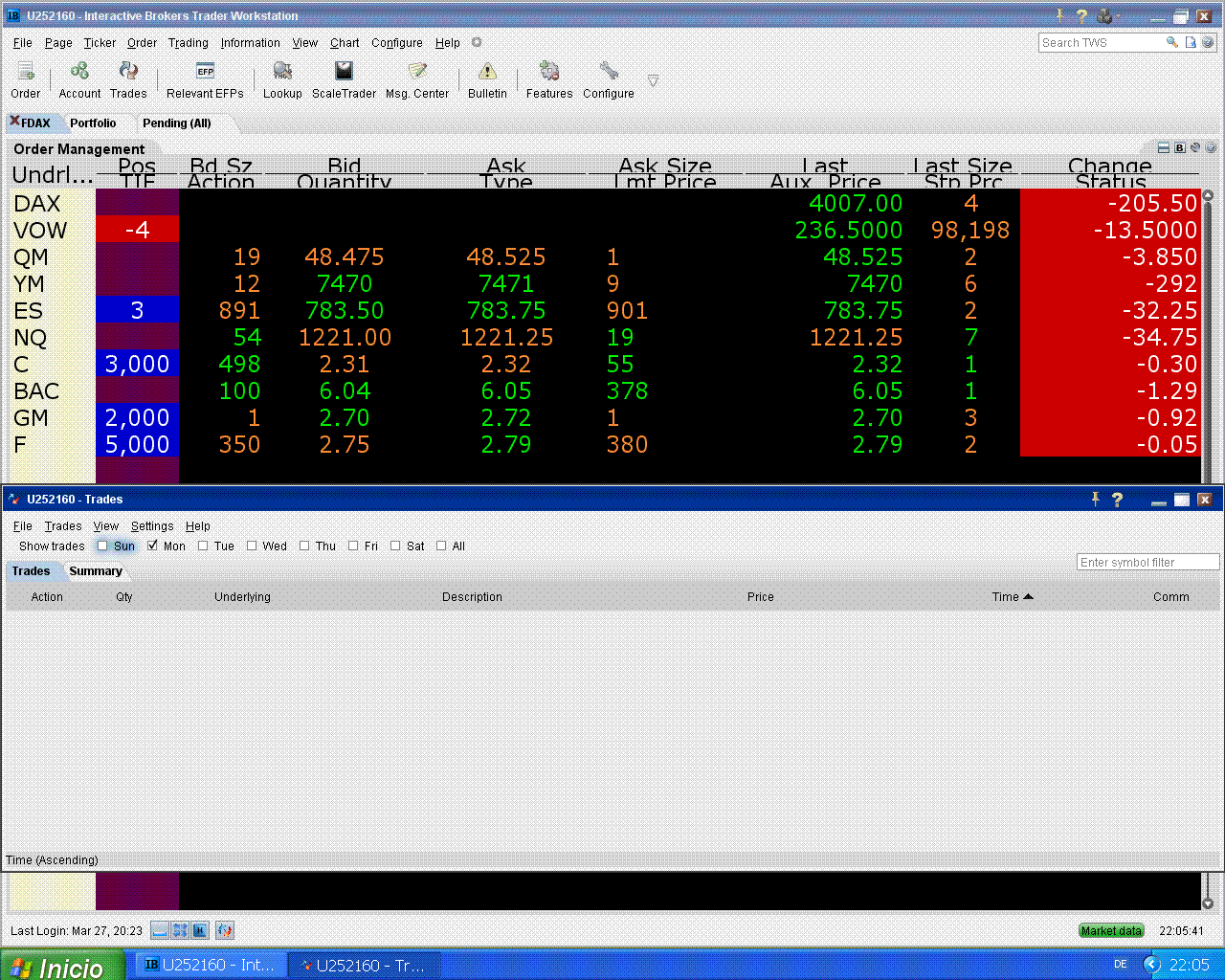The height and width of the screenshot is (980, 1225).
Task: Click the pin icon in main title bar
Action: click(x=1059, y=15)
